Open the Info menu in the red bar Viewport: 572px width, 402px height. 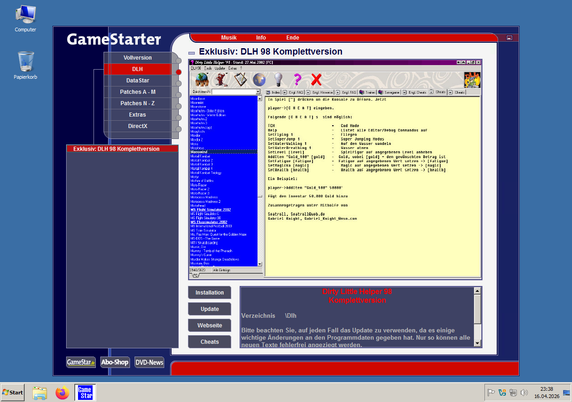(x=260, y=38)
